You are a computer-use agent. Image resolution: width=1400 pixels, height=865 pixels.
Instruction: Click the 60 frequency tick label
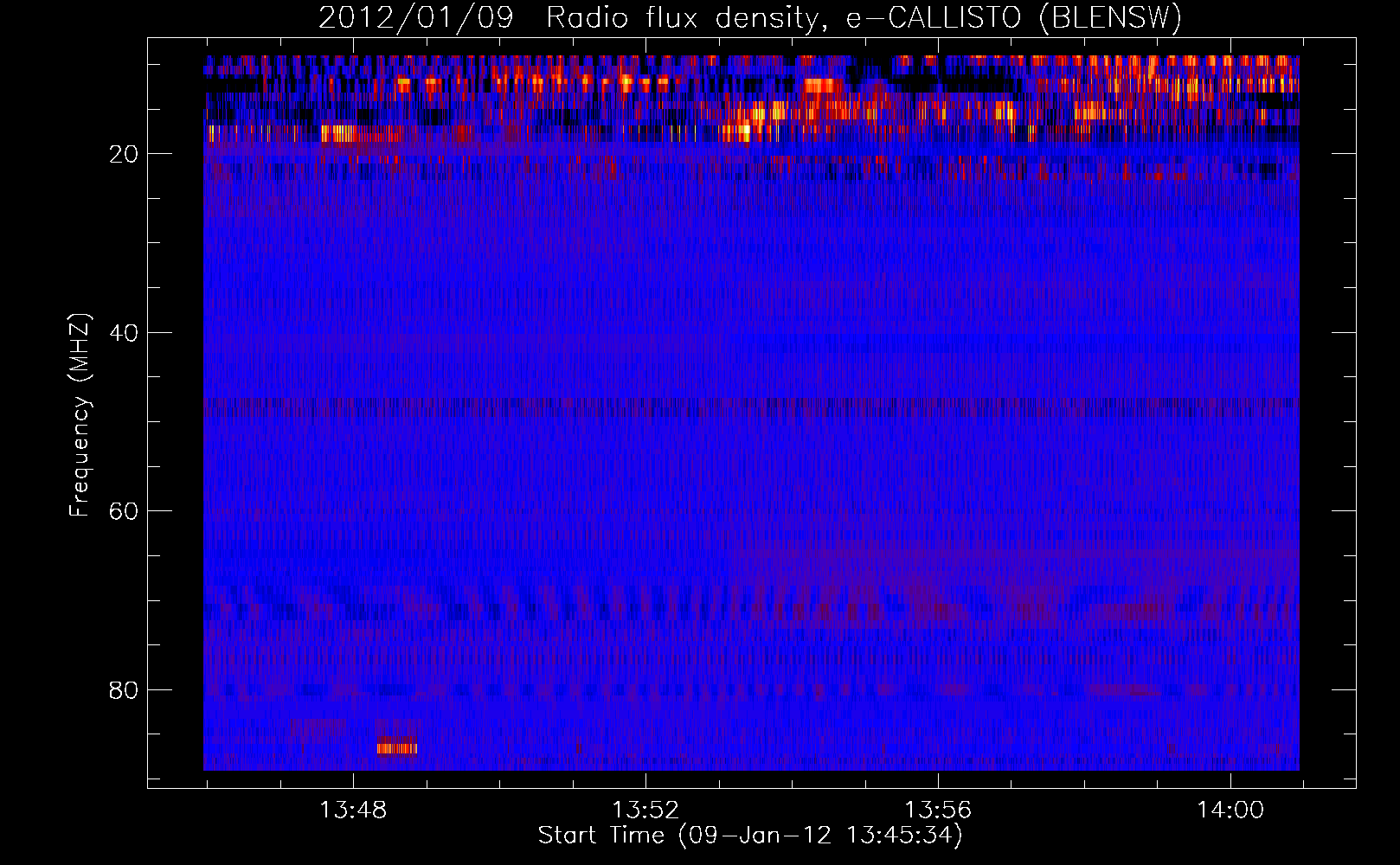pos(125,511)
